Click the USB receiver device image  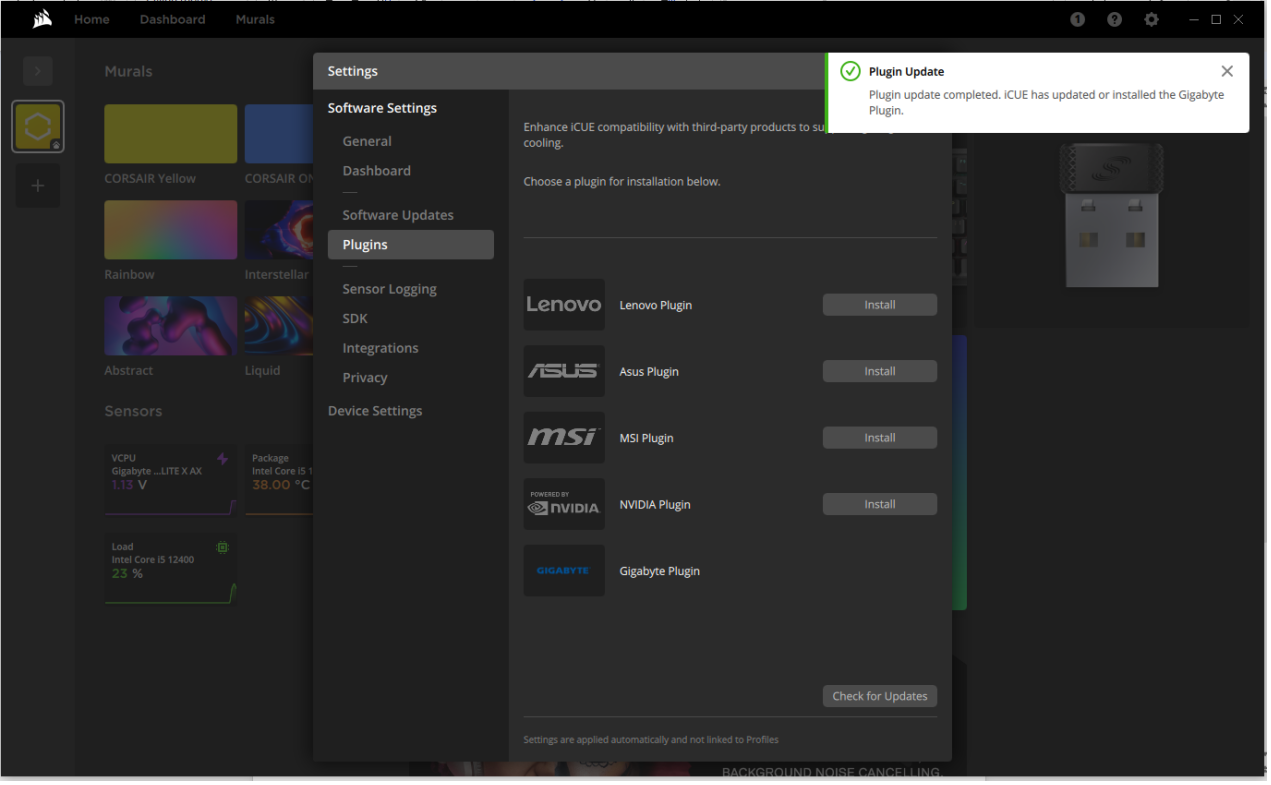pos(1112,214)
